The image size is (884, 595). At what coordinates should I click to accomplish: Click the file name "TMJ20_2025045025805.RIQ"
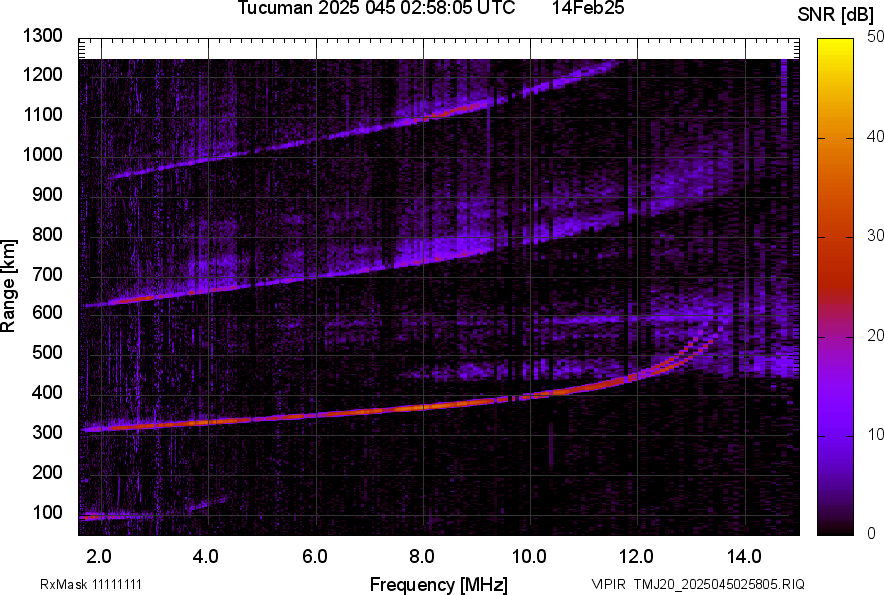pos(719,584)
